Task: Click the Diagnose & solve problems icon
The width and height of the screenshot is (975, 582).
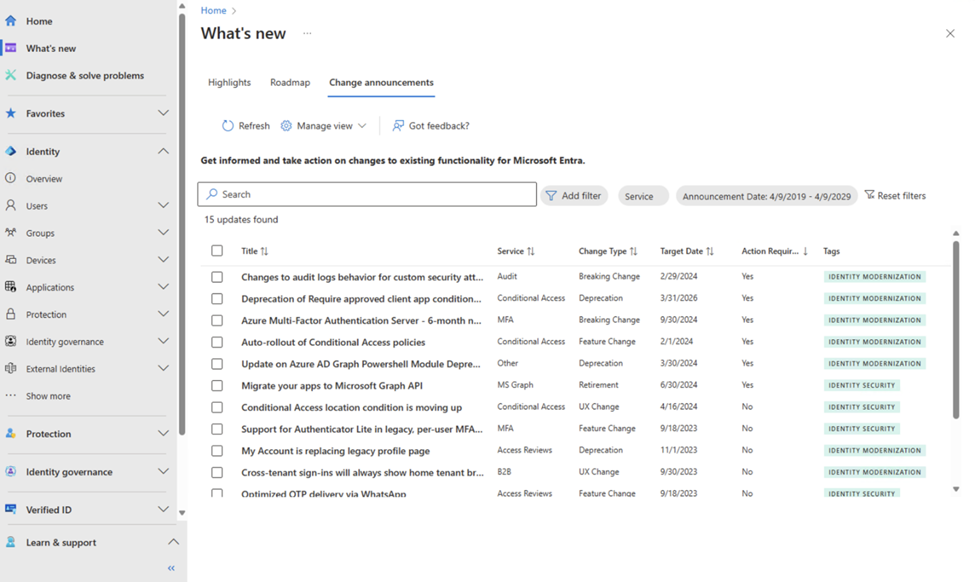Action: (11, 75)
